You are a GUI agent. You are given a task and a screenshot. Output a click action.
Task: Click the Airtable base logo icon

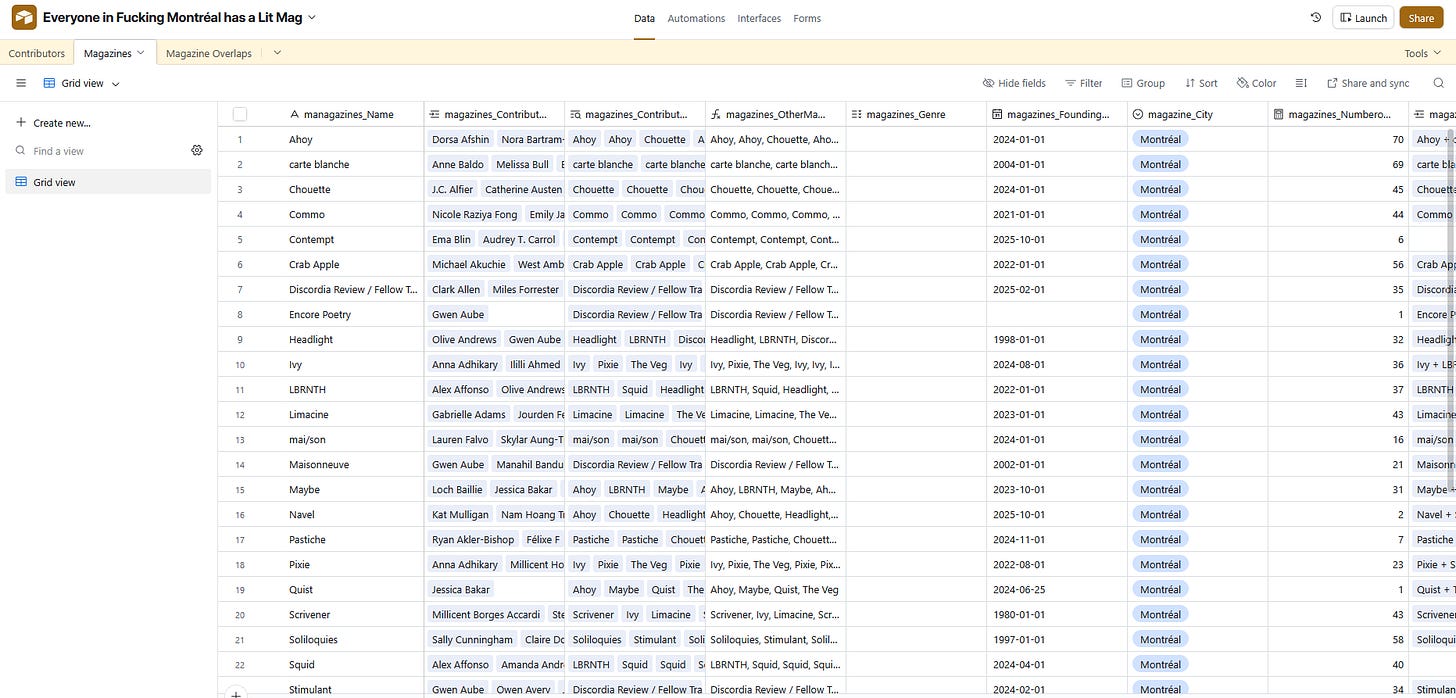click(x=24, y=18)
